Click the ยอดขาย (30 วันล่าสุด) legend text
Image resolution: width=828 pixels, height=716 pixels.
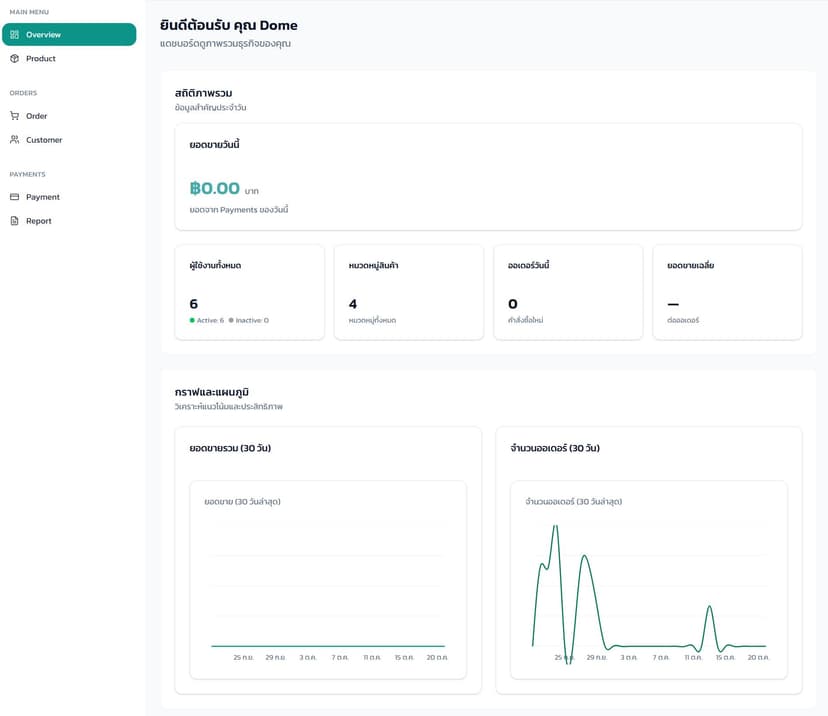[242, 501]
